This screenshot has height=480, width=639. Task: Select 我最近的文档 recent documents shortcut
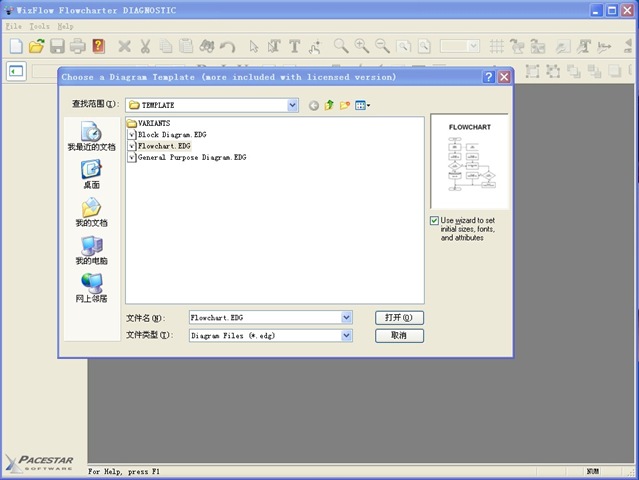[91, 136]
